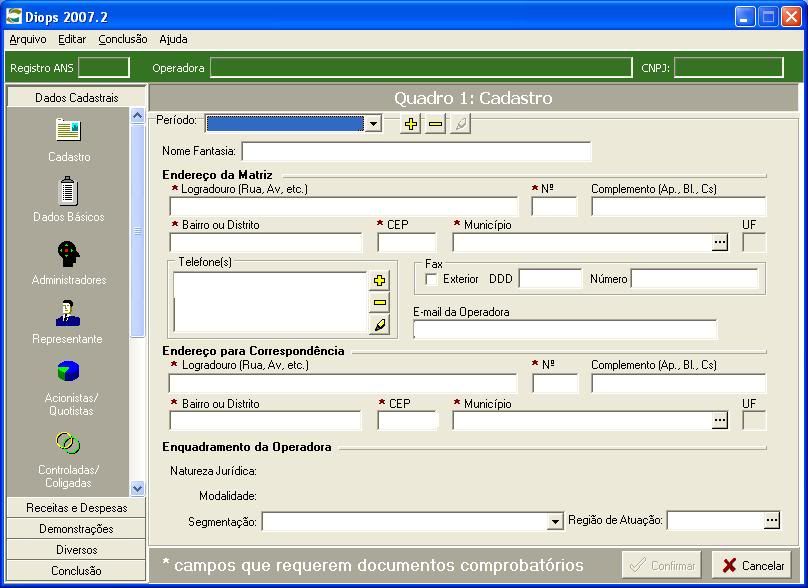Click the Cancelar button
808x588 pixels.
coord(752,565)
